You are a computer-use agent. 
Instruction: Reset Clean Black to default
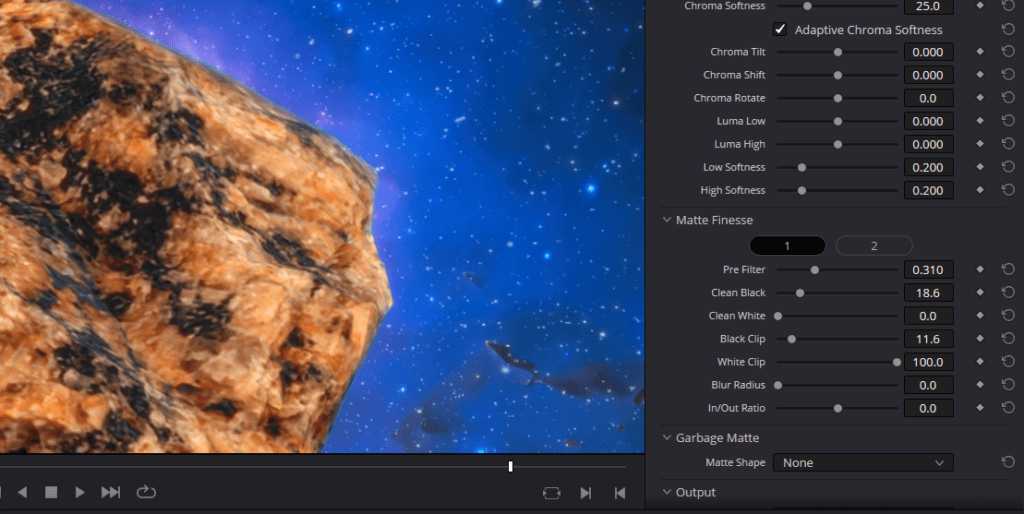(1008, 292)
